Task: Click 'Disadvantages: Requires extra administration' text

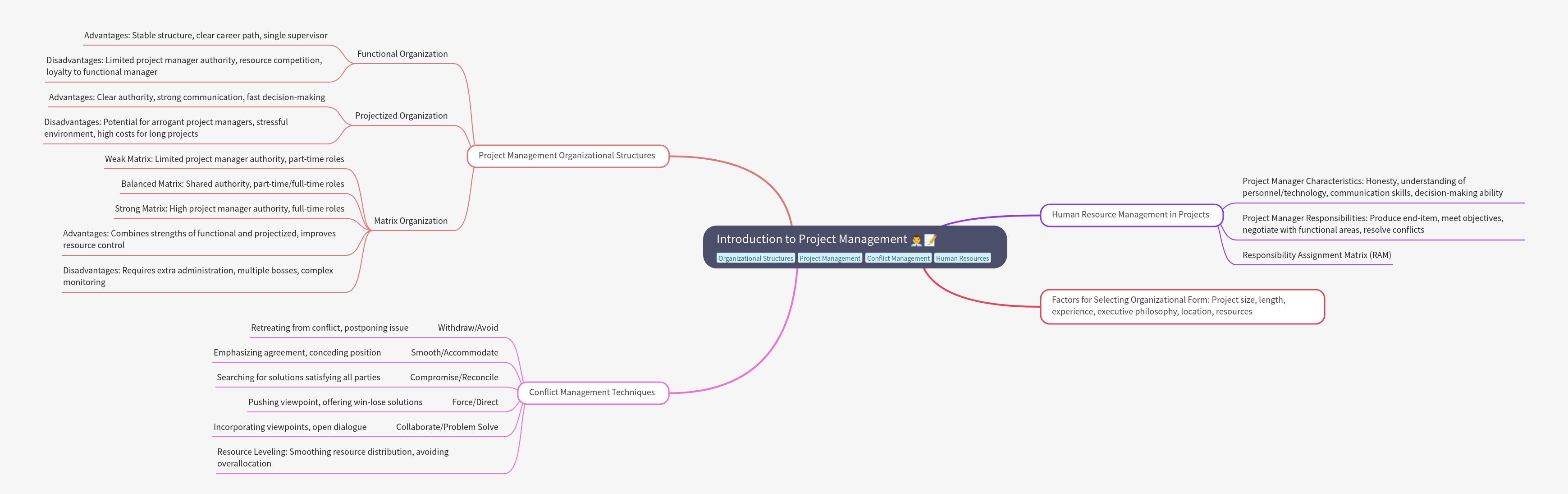Action: (x=198, y=277)
